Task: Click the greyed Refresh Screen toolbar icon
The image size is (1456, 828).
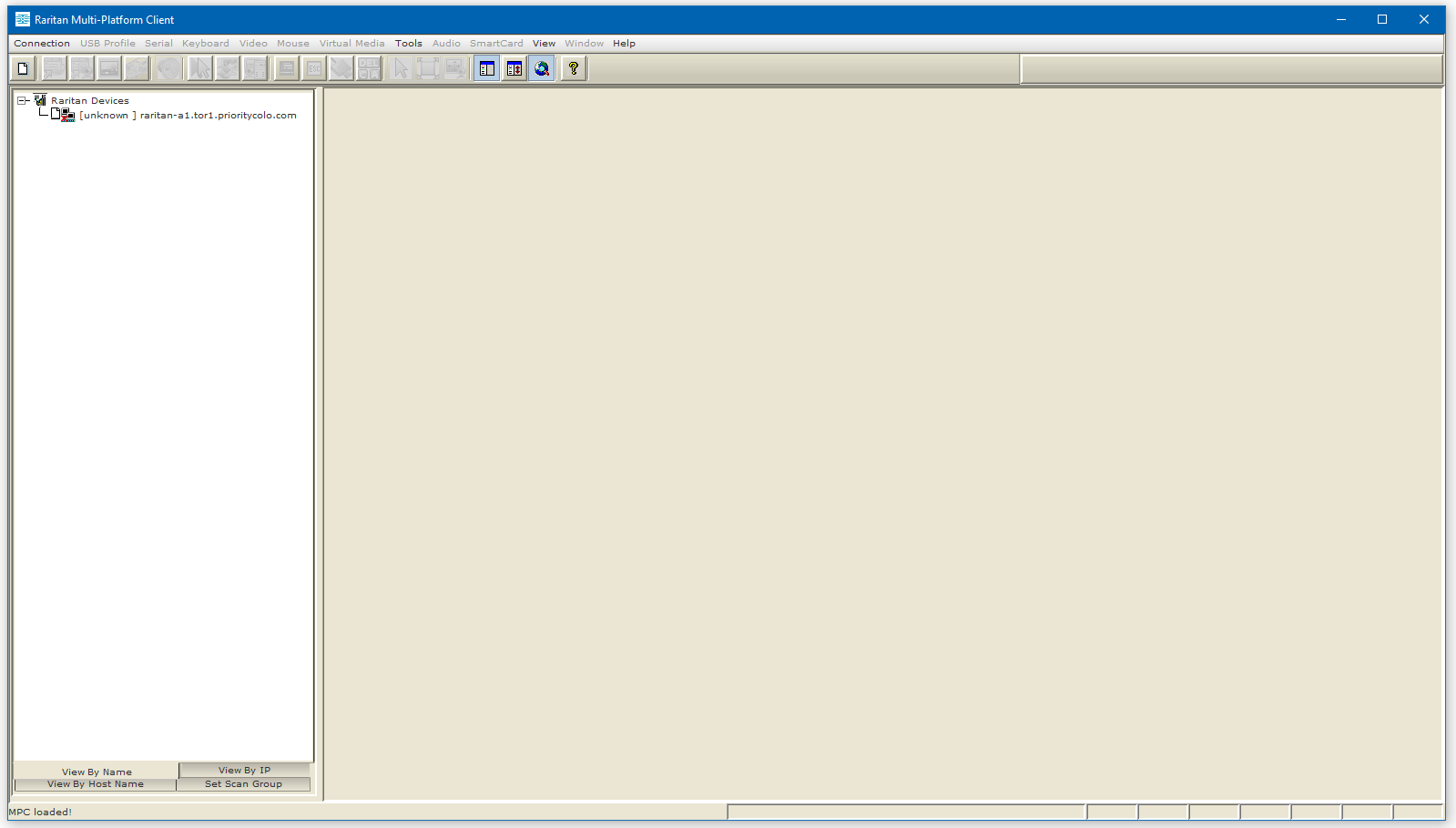Action: click(228, 68)
